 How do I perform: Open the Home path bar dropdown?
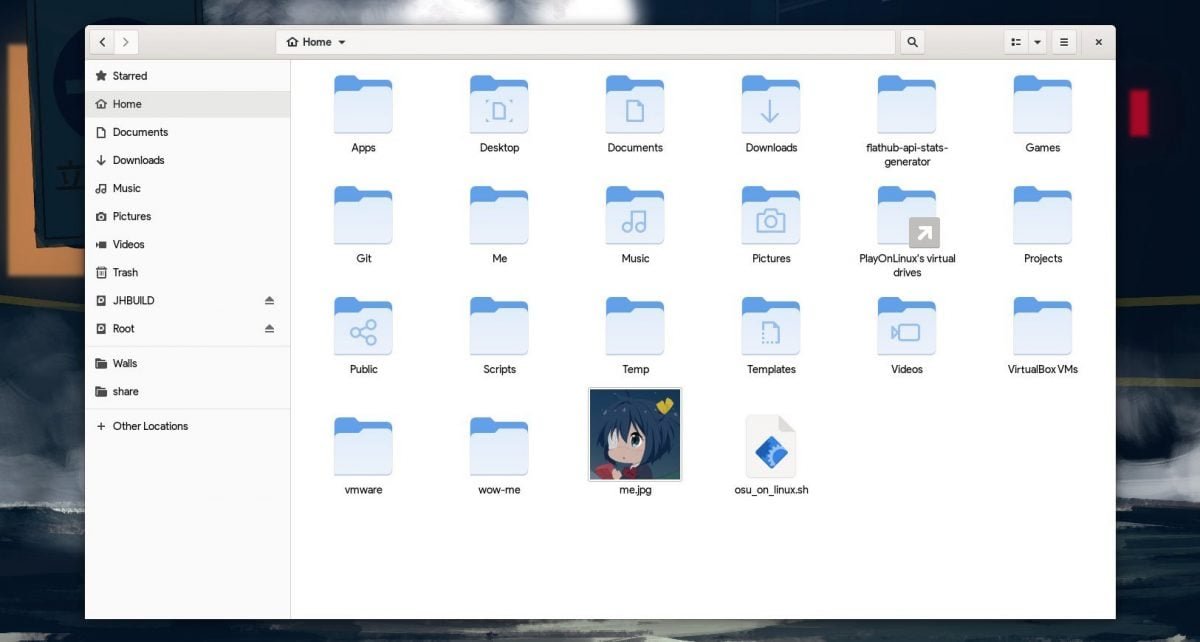(316, 42)
